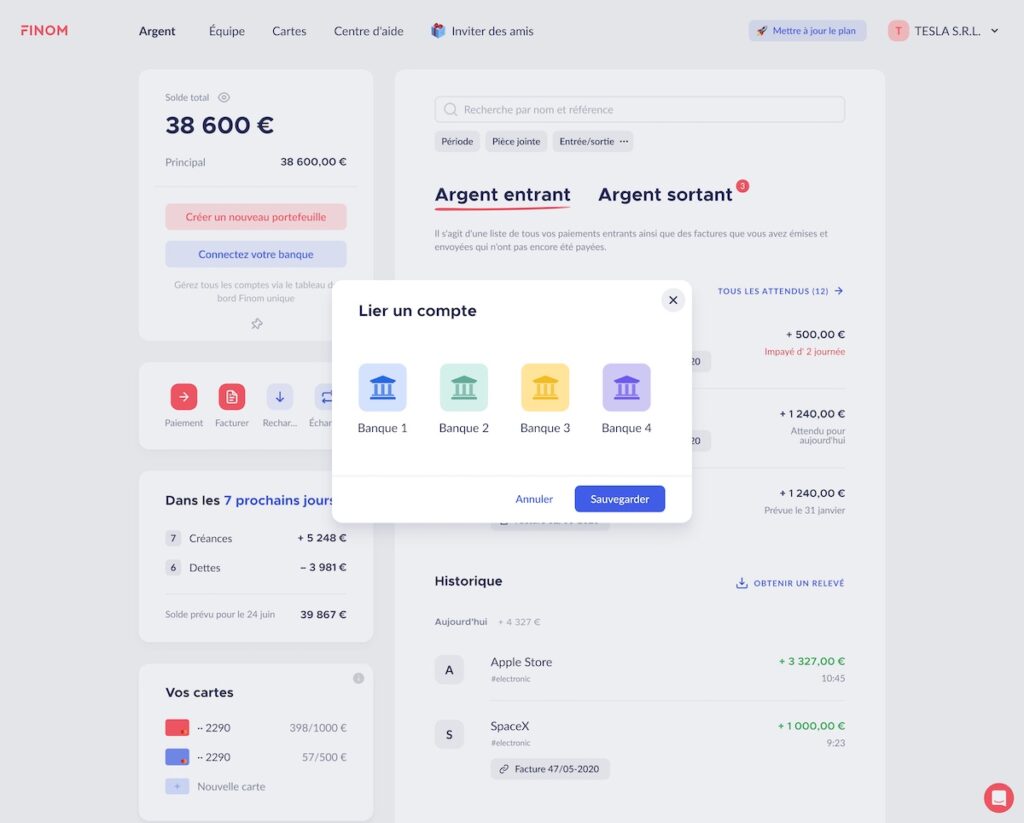Click the Obtenir un relevé link
The width and height of the screenshot is (1024, 823).
[x=790, y=583]
